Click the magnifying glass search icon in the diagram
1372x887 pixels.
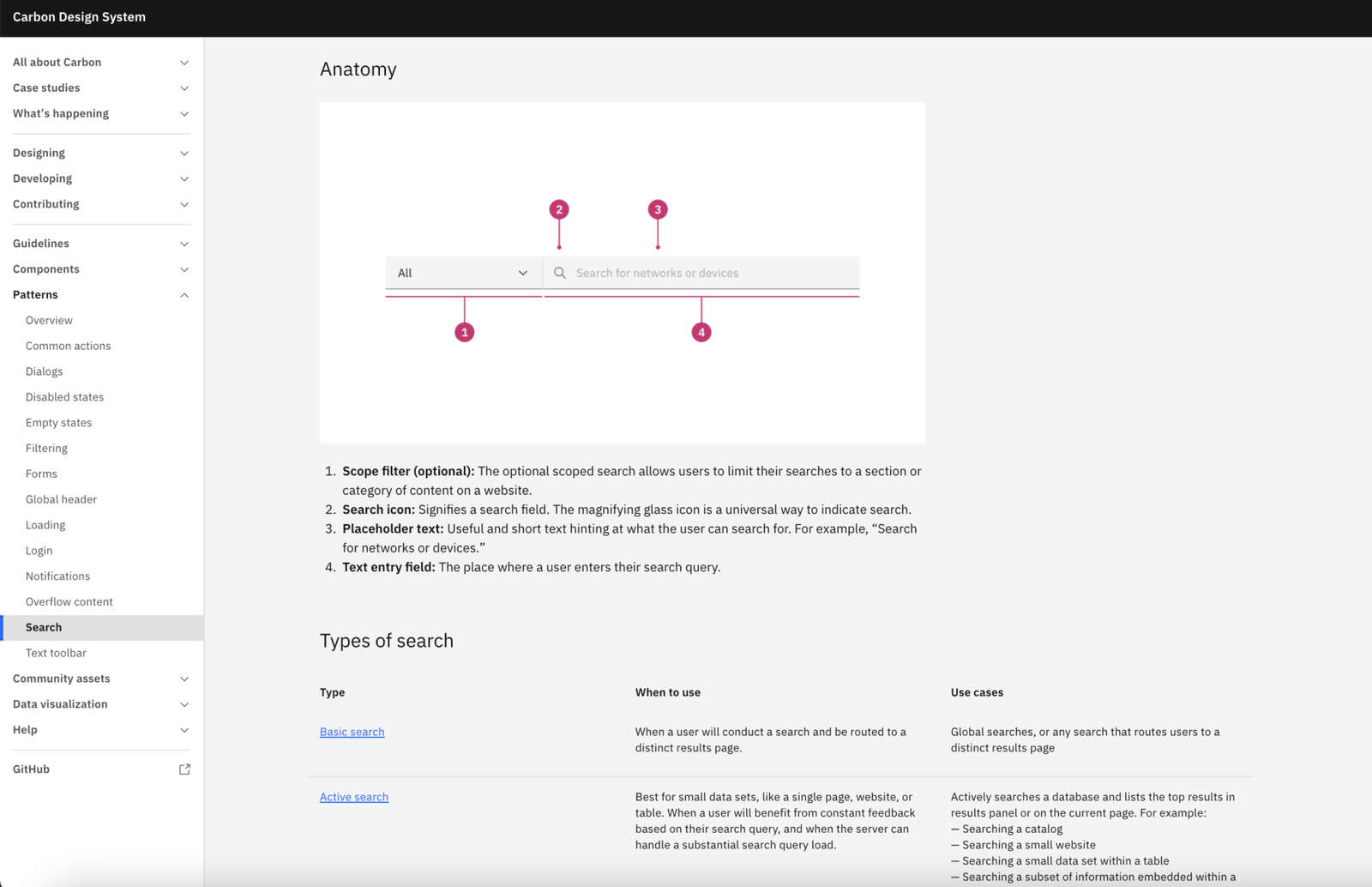tap(559, 272)
